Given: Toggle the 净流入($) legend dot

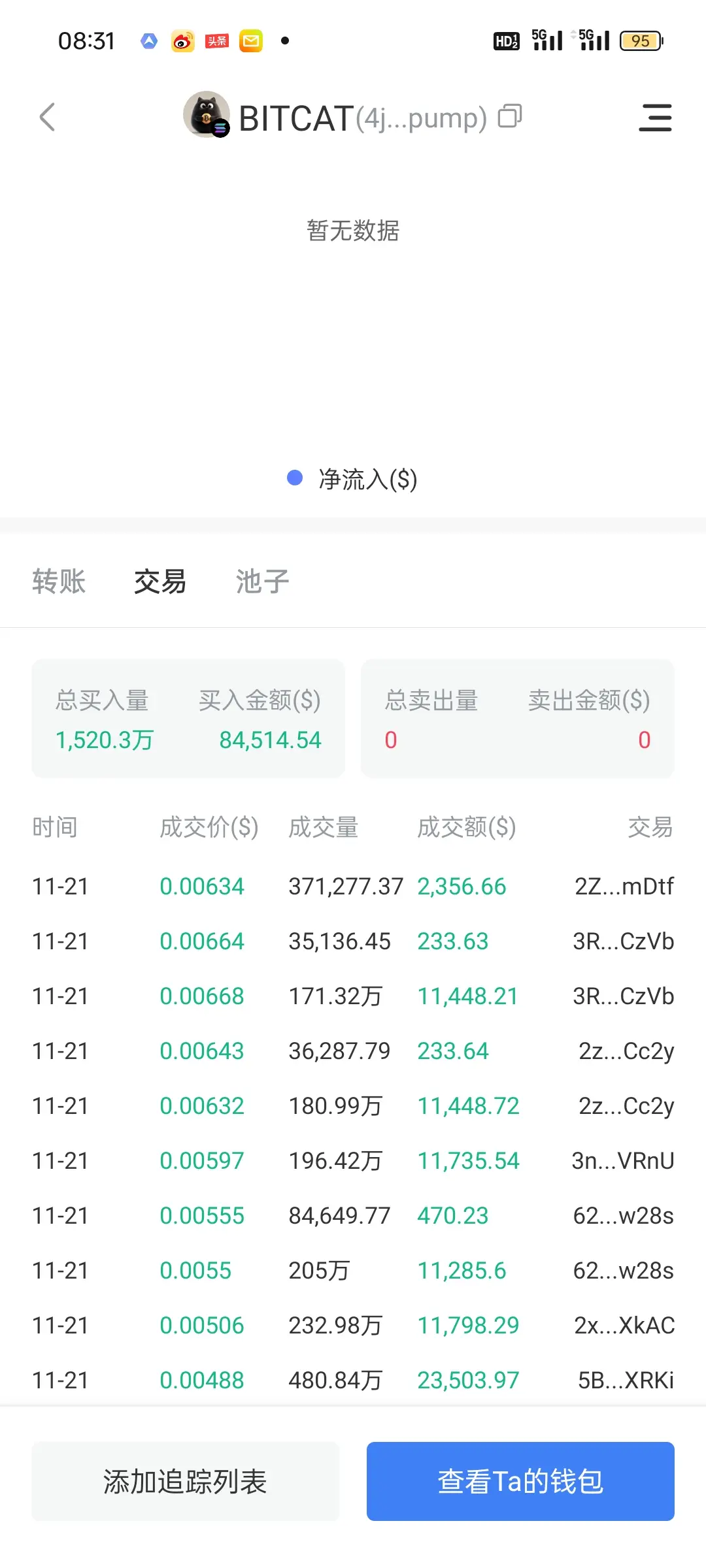Looking at the screenshot, I should [295, 478].
